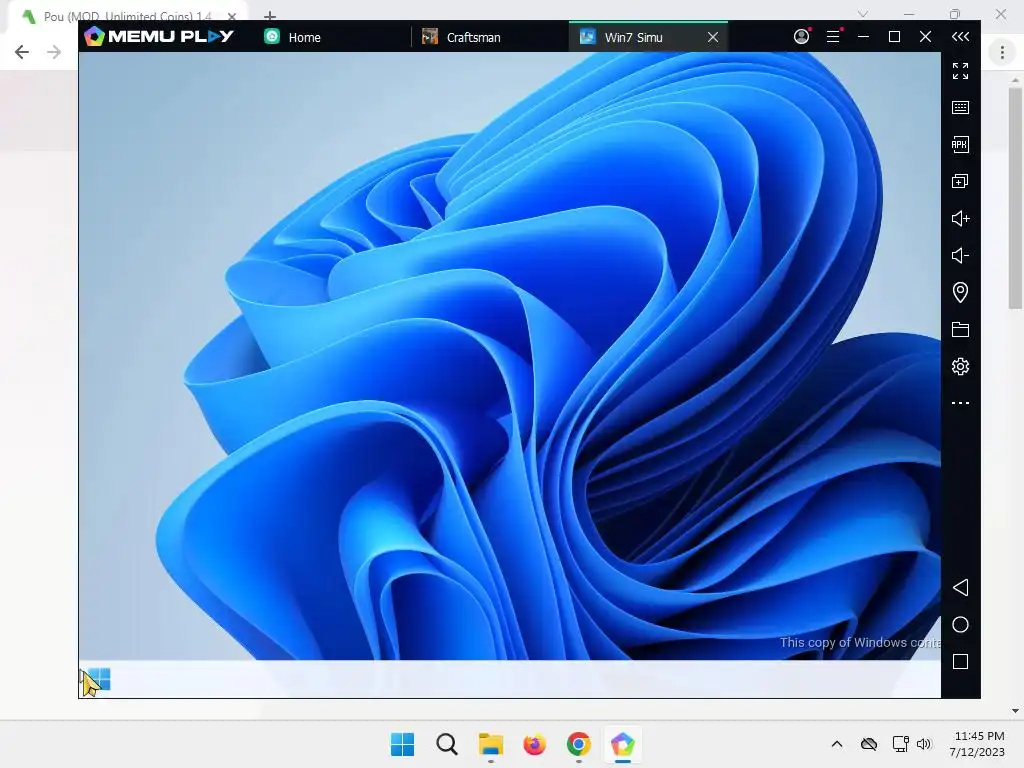The height and width of the screenshot is (768, 1024).
Task: Open the Windows 11 Start menu on taskbar
Action: [x=402, y=744]
